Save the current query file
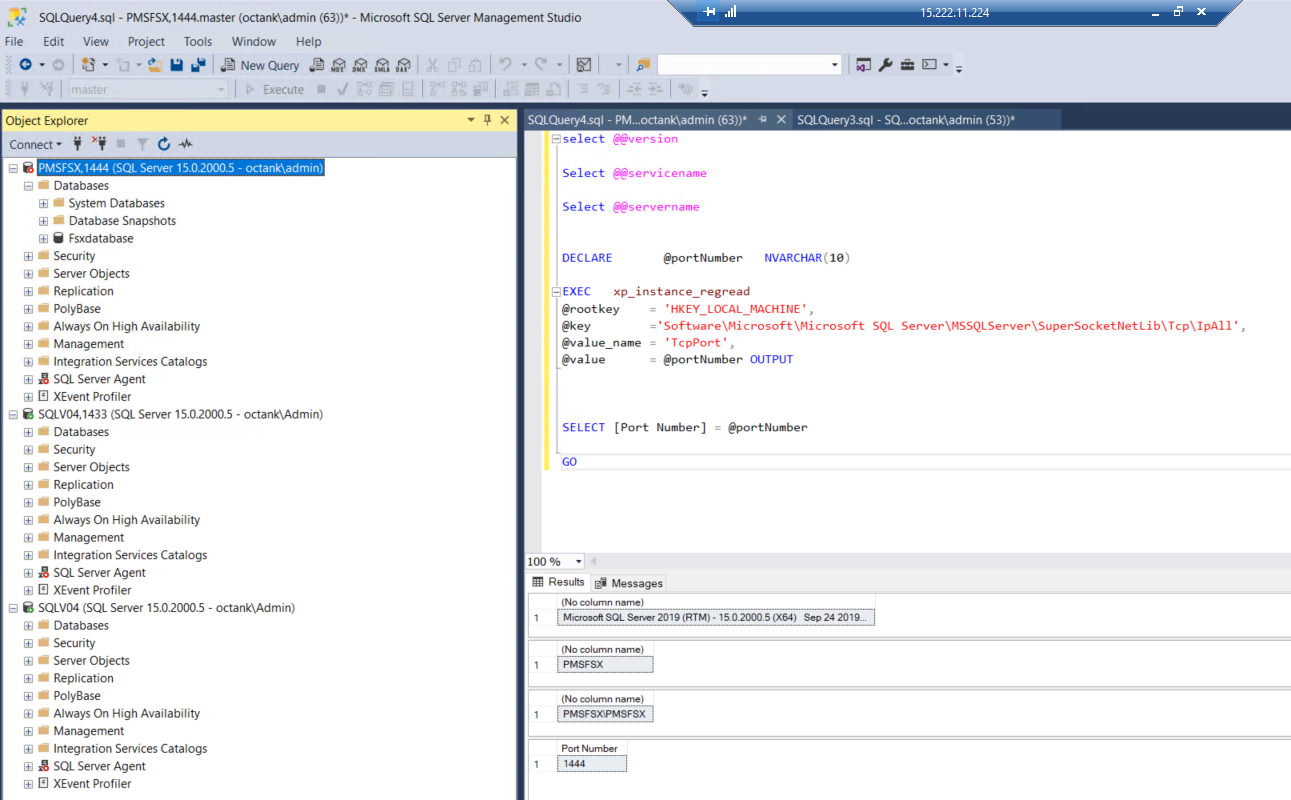The image size is (1291, 800). pyautogui.click(x=175, y=64)
